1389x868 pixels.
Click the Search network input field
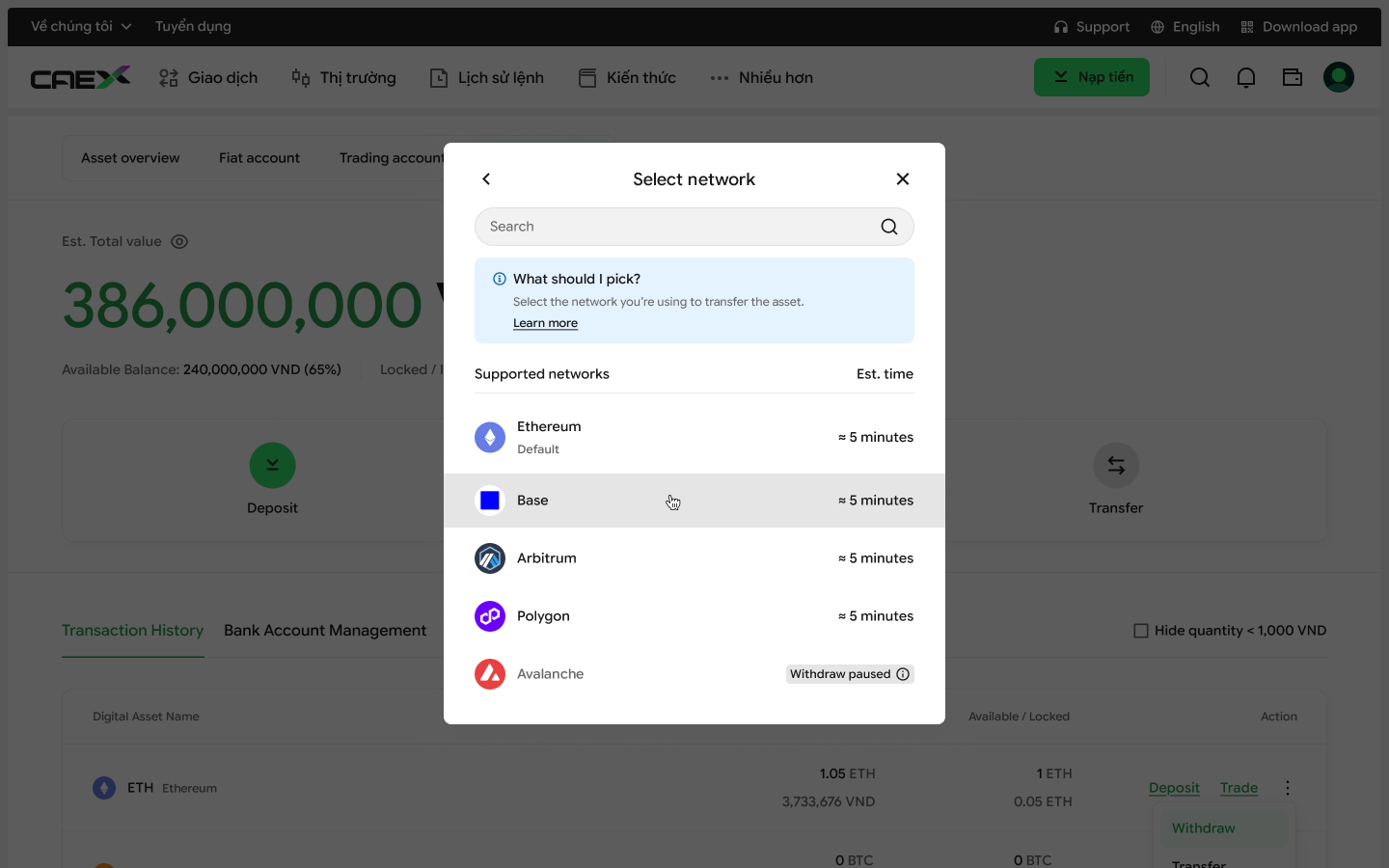point(694,227)
